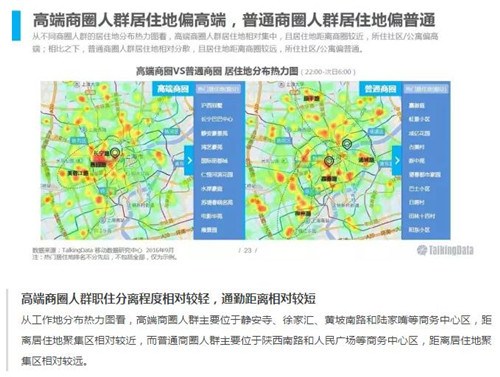Click the lower location pin on 普通商圈 map
The image size is (500, 377).
tap(329, 161)
